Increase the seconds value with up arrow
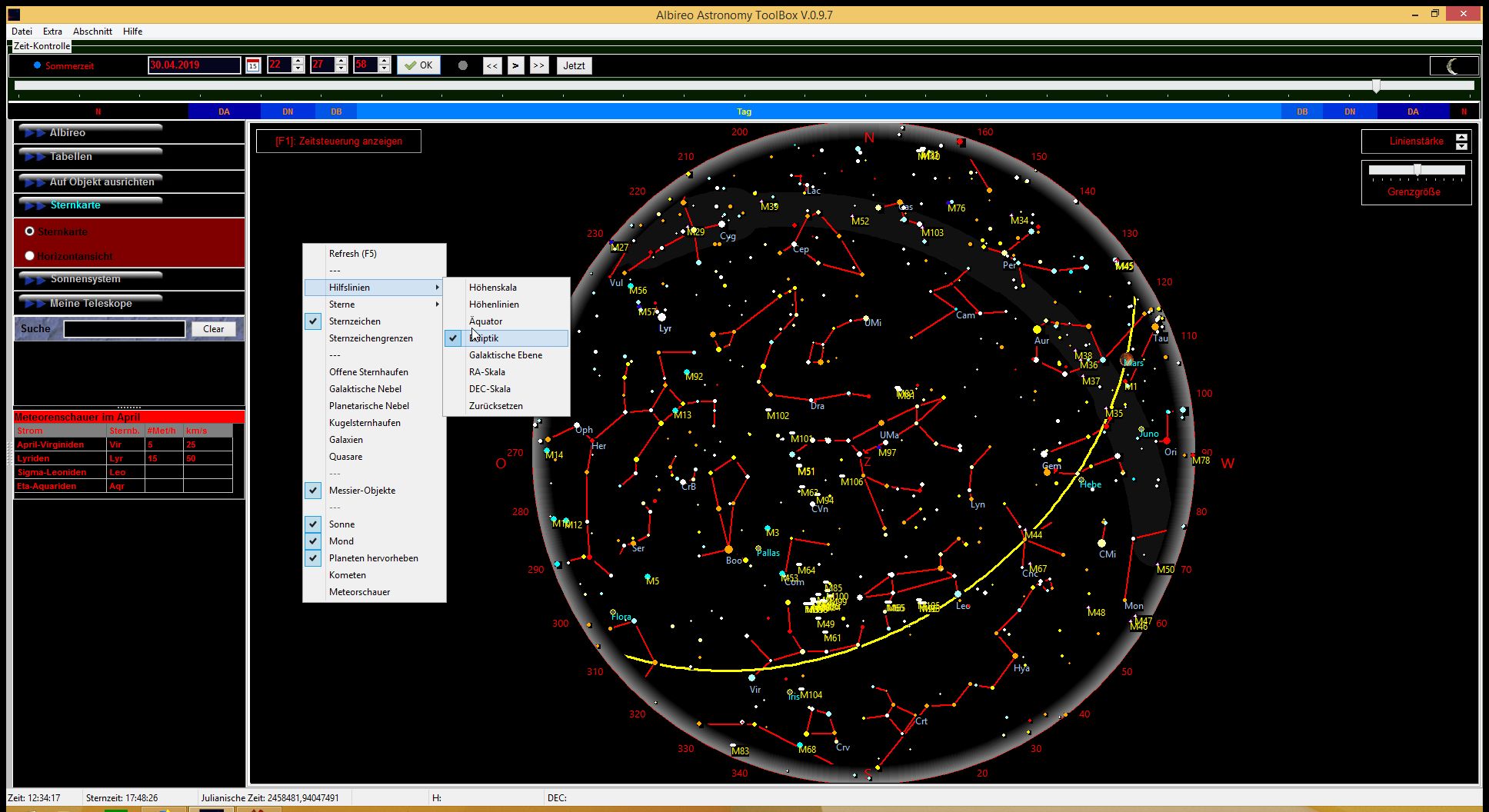 tap(385, 61)
